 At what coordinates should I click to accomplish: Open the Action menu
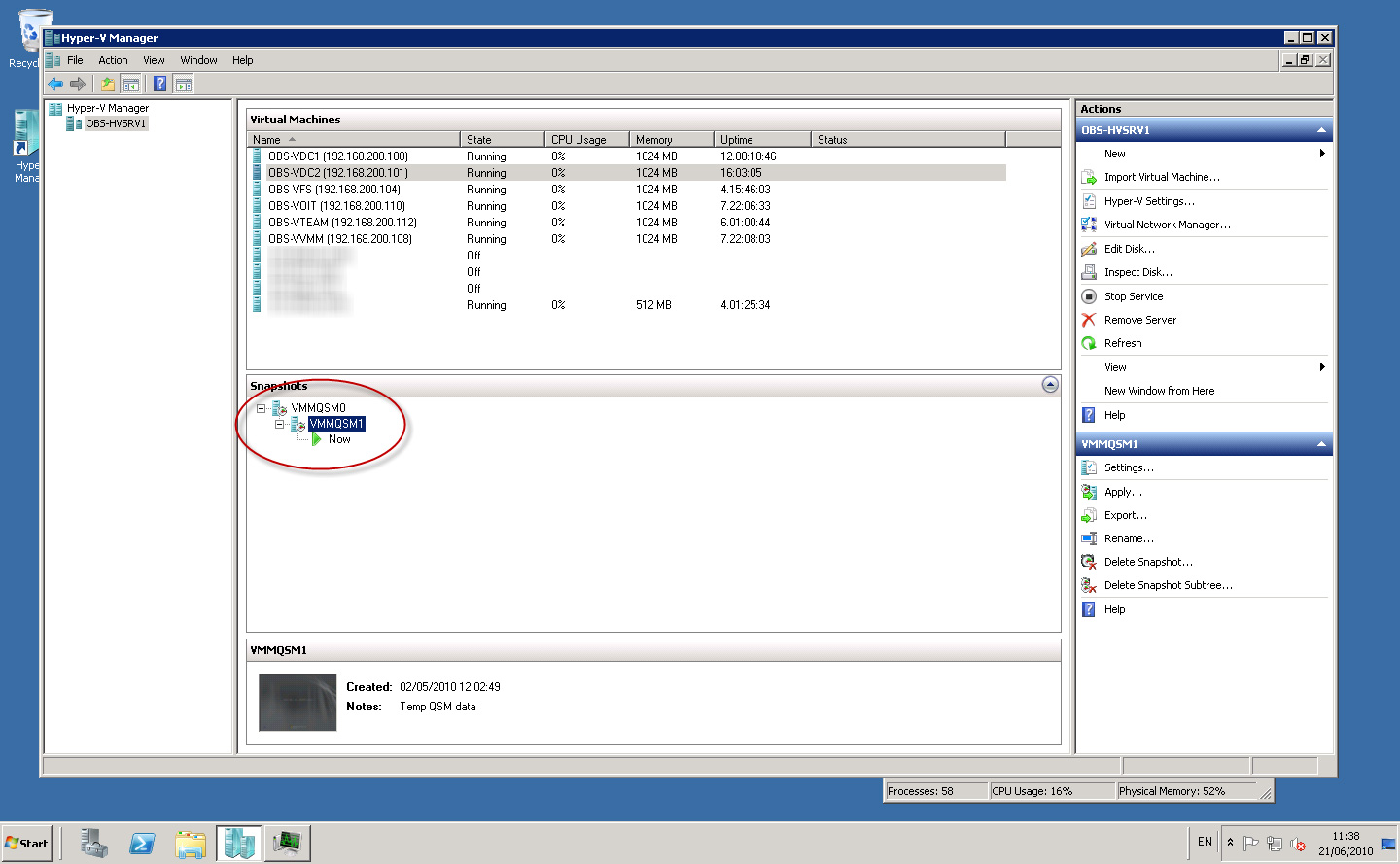pyautogui.click(x=113, y=59)
